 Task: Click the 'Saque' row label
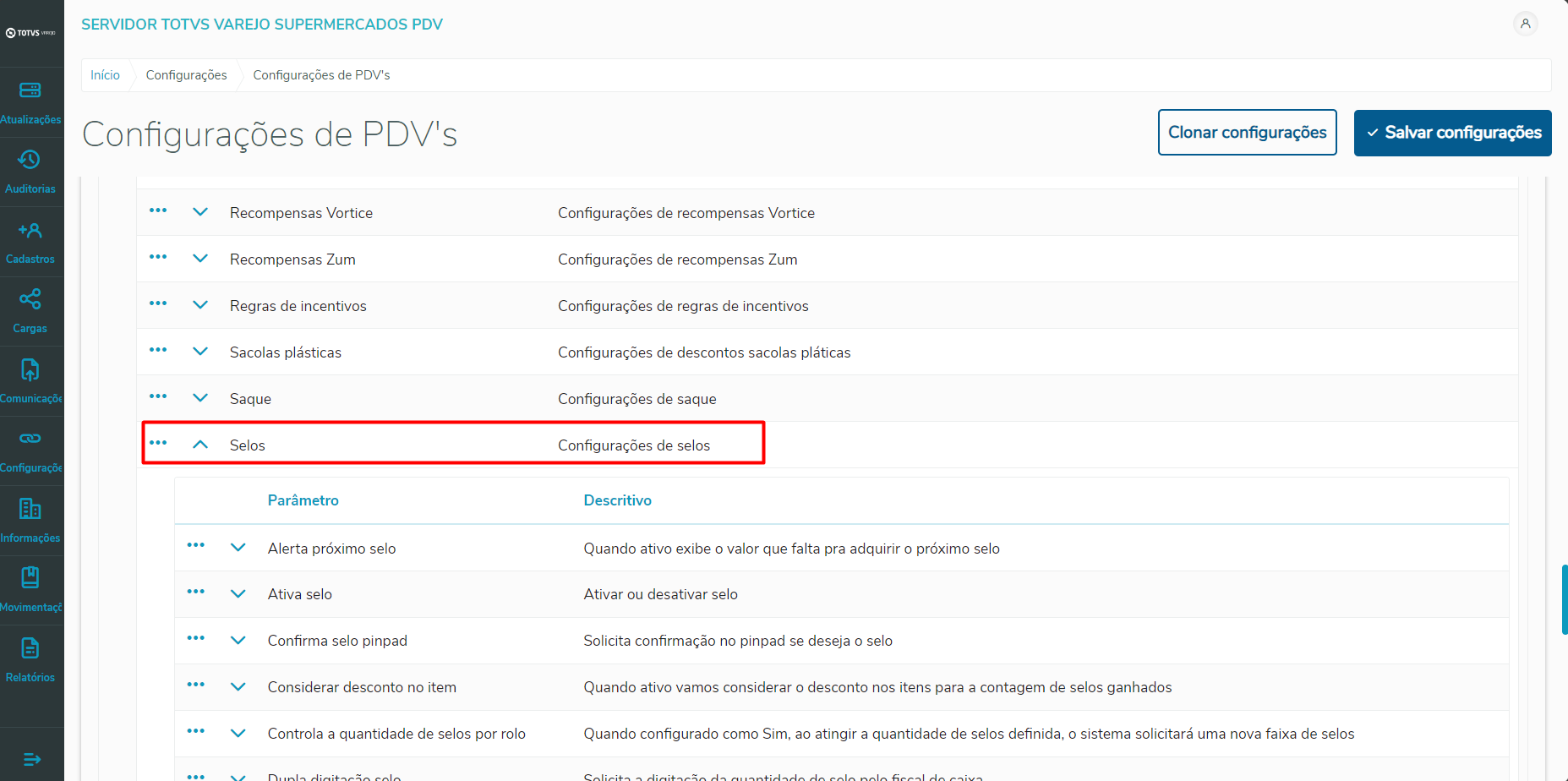[x=250, y=399]
